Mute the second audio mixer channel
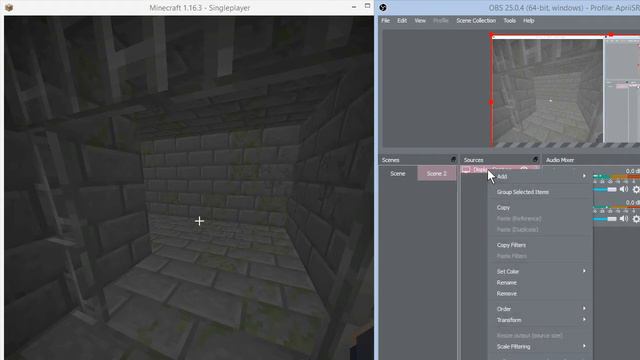This screenshot has height=360, width=640. tap(624, 219)
